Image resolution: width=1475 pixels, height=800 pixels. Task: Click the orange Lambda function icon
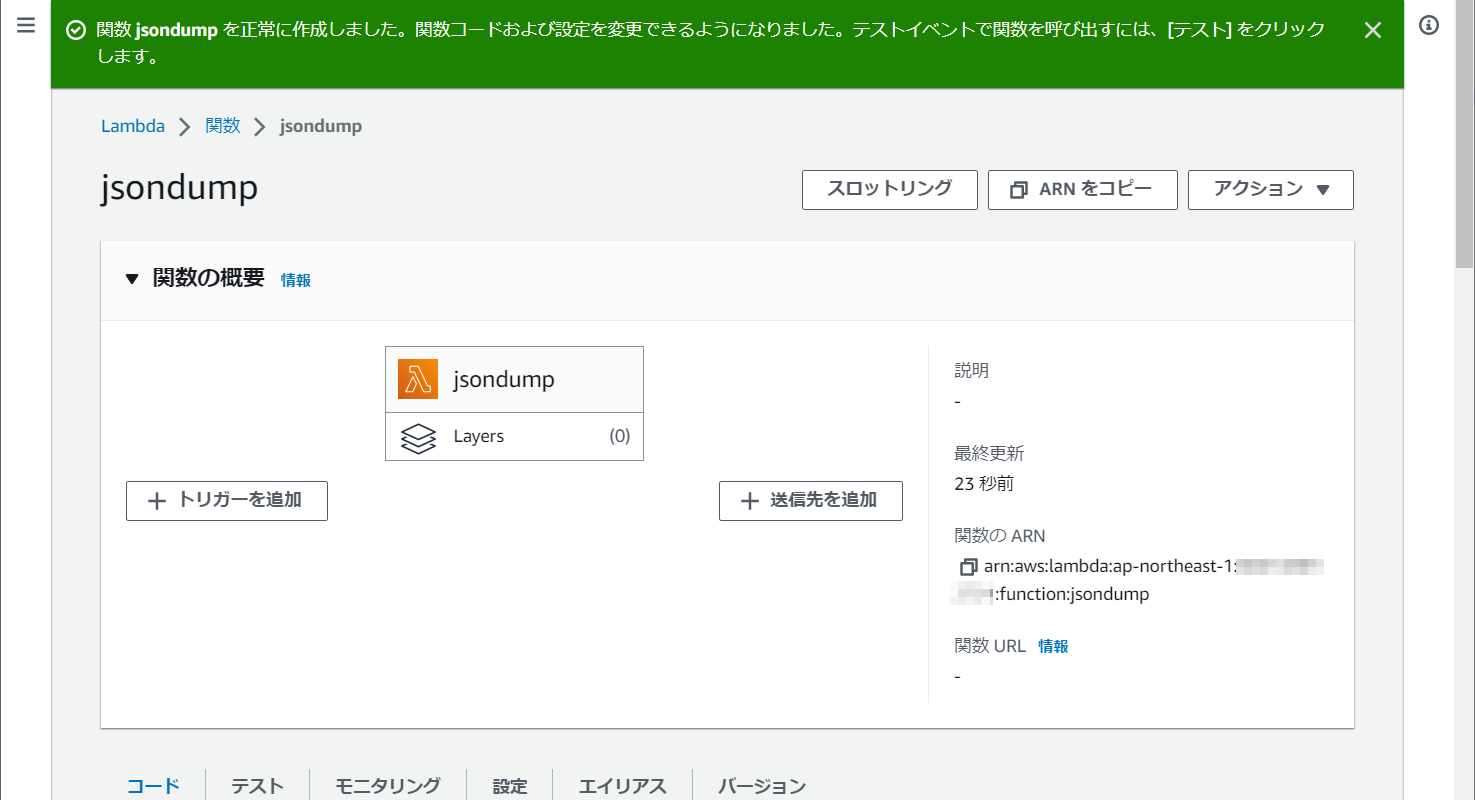418,380
